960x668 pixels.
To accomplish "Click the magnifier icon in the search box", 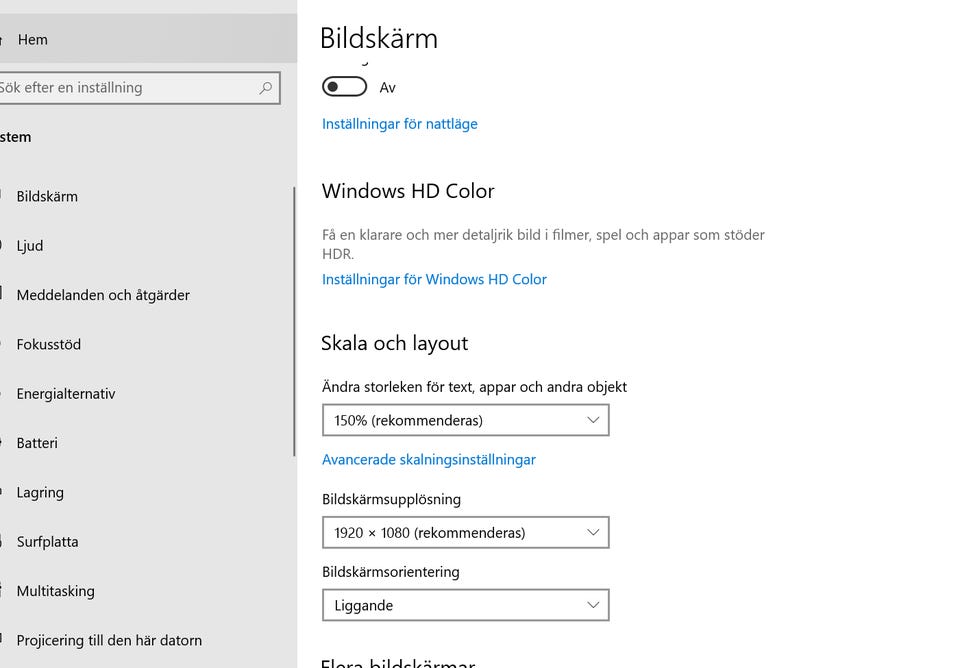I will coord(266,88).
